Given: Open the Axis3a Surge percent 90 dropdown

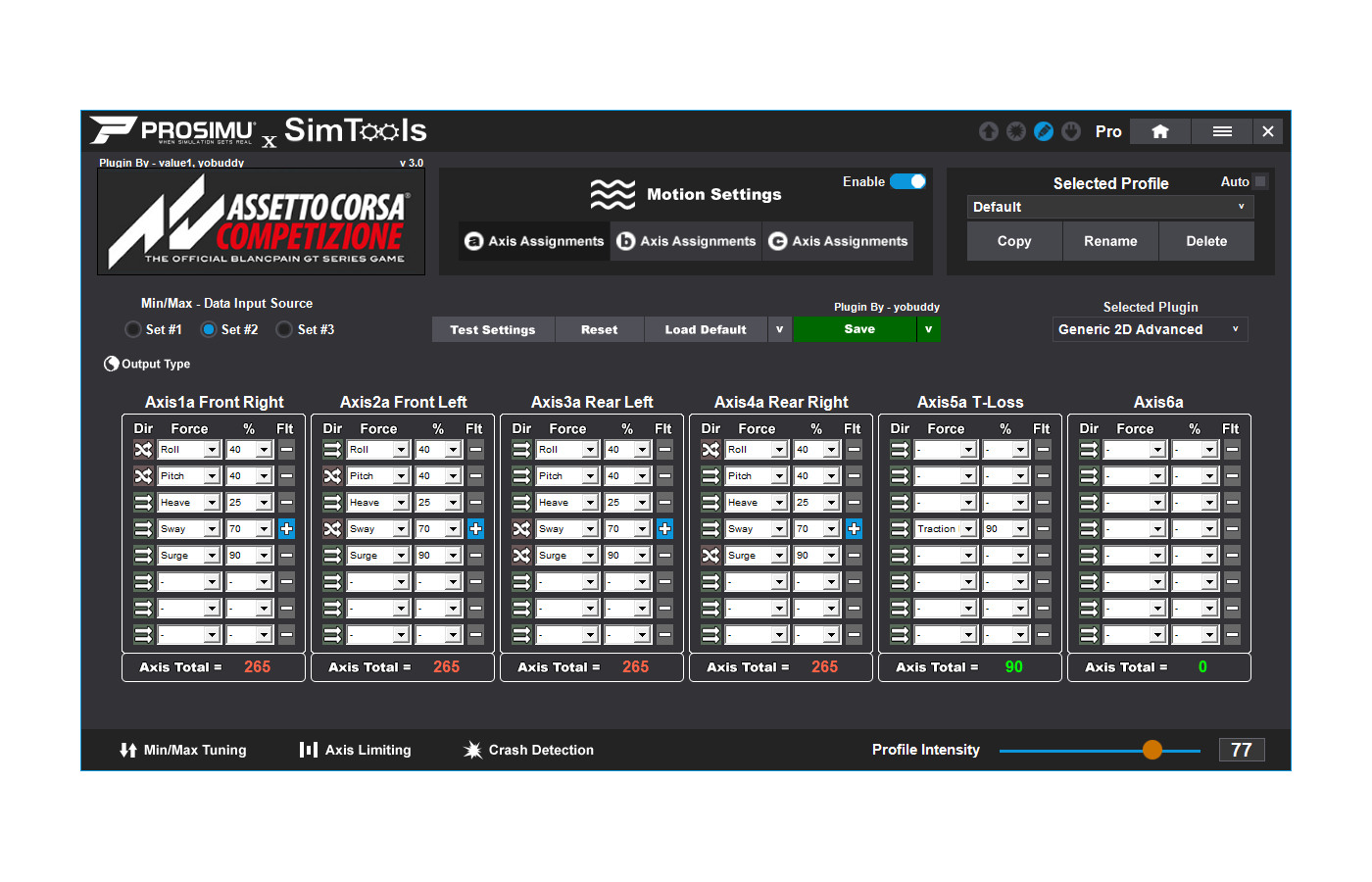Looking at the screenshot, I should (627, 556).
